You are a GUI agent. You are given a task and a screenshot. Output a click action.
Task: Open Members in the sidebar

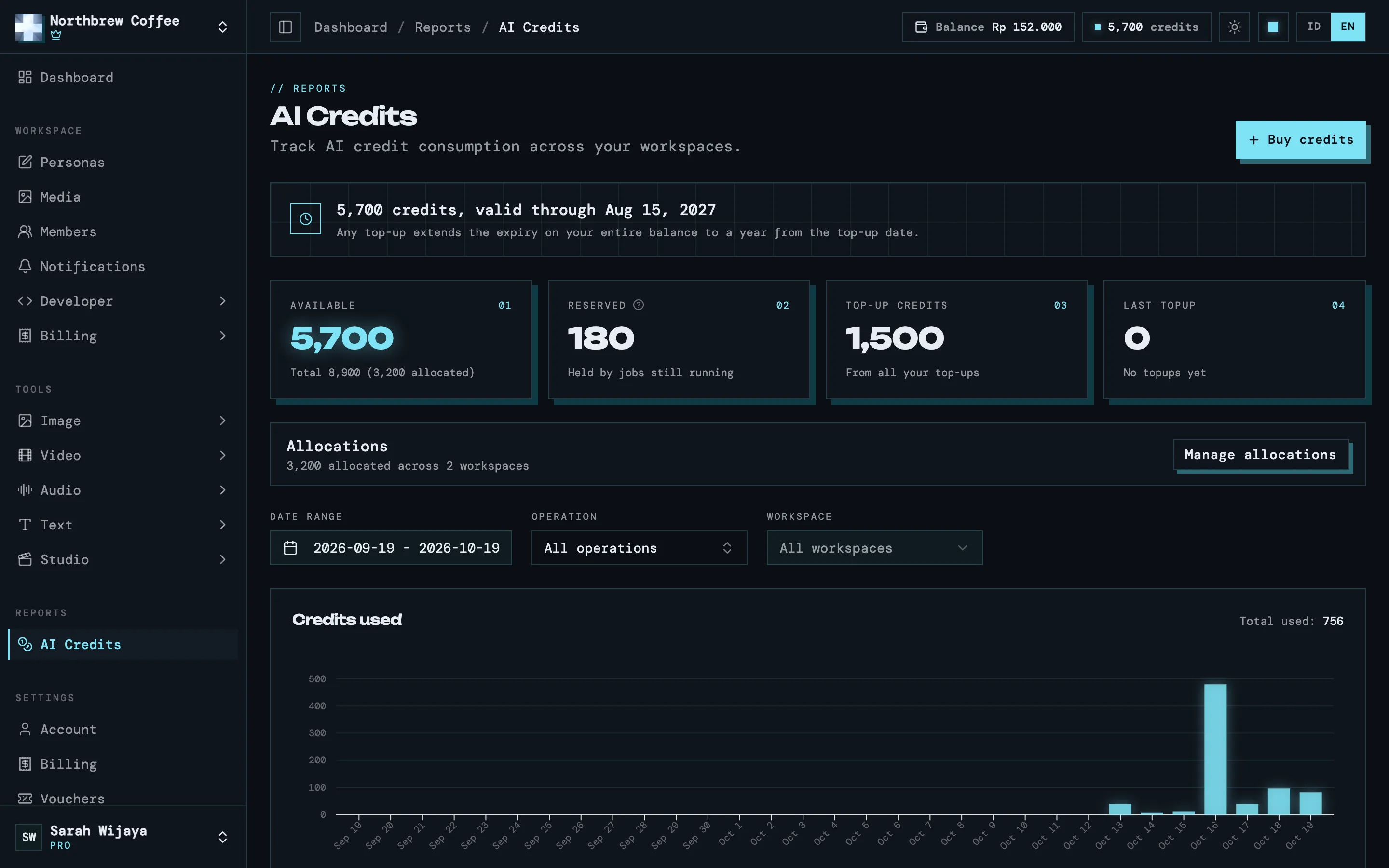122,231
